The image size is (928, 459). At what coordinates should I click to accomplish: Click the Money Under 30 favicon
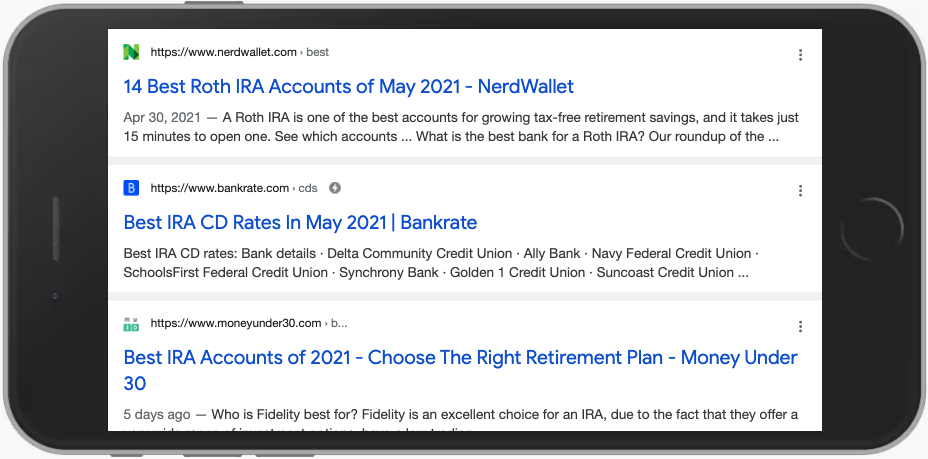click(x=131, y=324)
